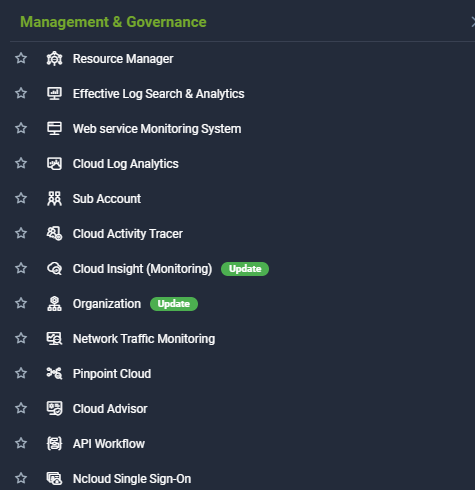Go to Organization service
This screenshot has height=490, width=475.
(107, 304)
